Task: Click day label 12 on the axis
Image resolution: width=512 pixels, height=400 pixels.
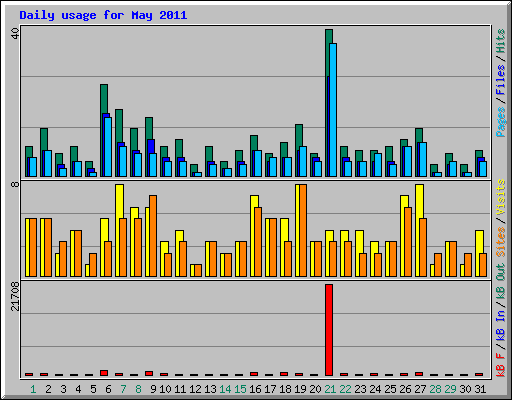Action: [195, 389]
